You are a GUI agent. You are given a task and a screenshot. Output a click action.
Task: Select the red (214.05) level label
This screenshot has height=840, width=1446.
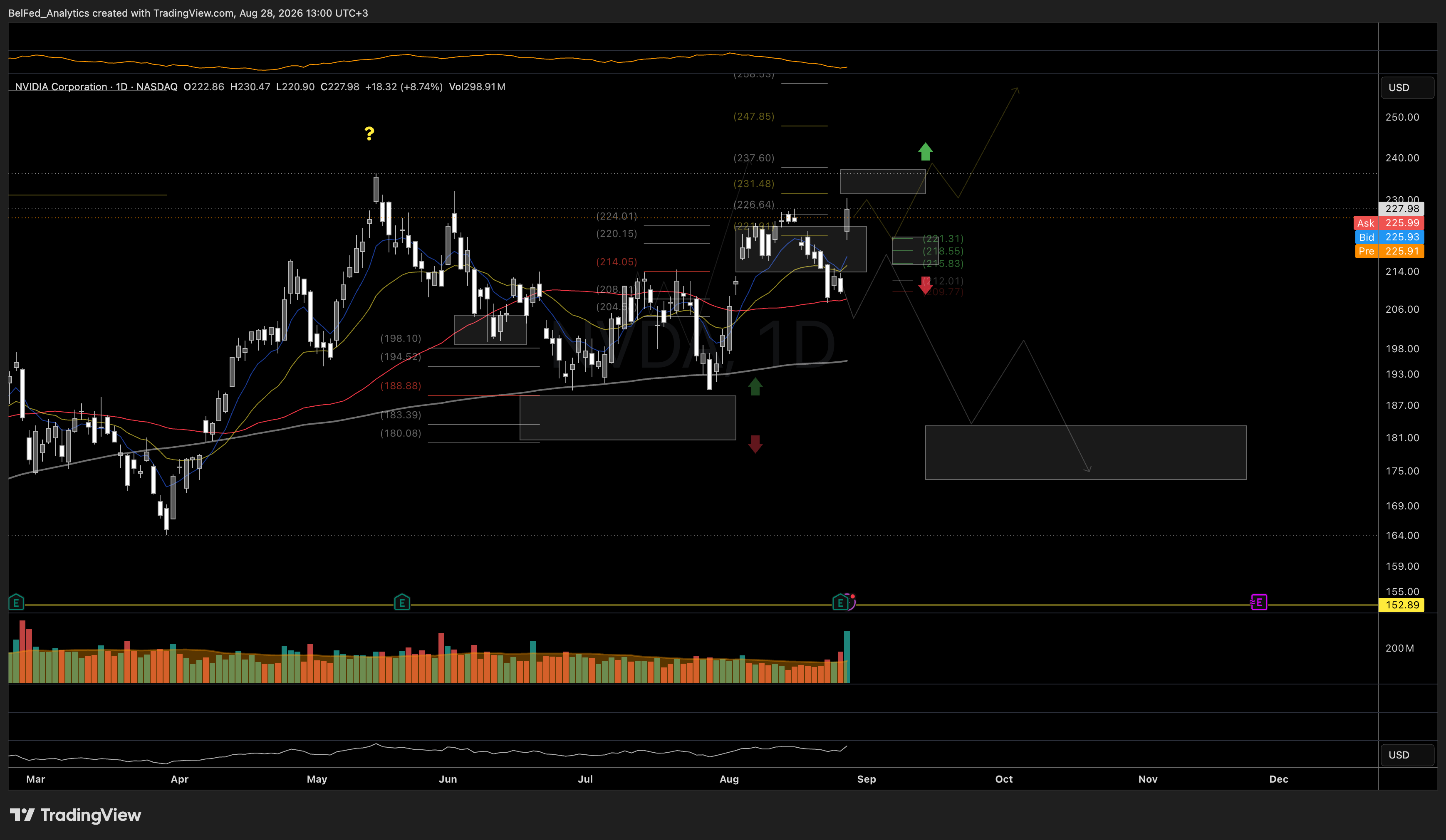617,262
